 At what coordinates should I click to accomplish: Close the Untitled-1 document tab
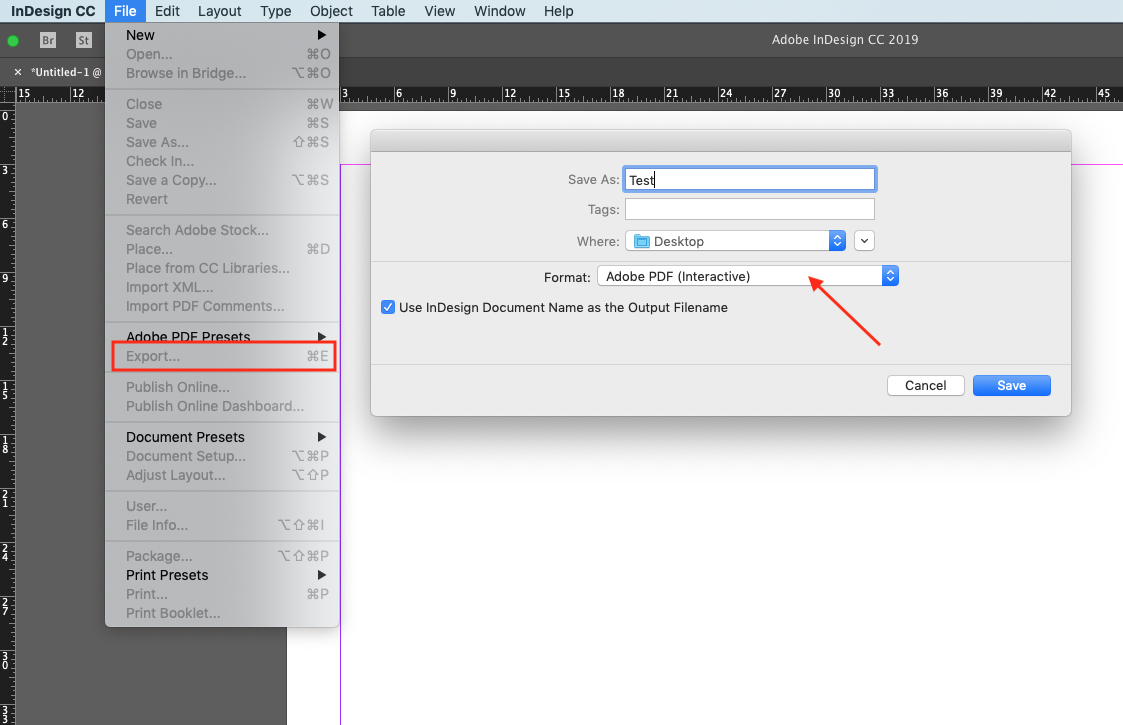(x=18, y=72)
